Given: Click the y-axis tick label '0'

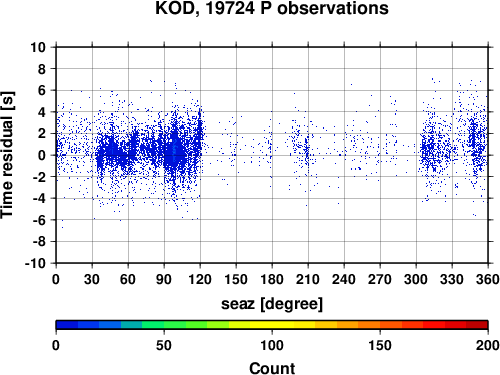Looking at the screenshot, I should [x=42, y=155].
